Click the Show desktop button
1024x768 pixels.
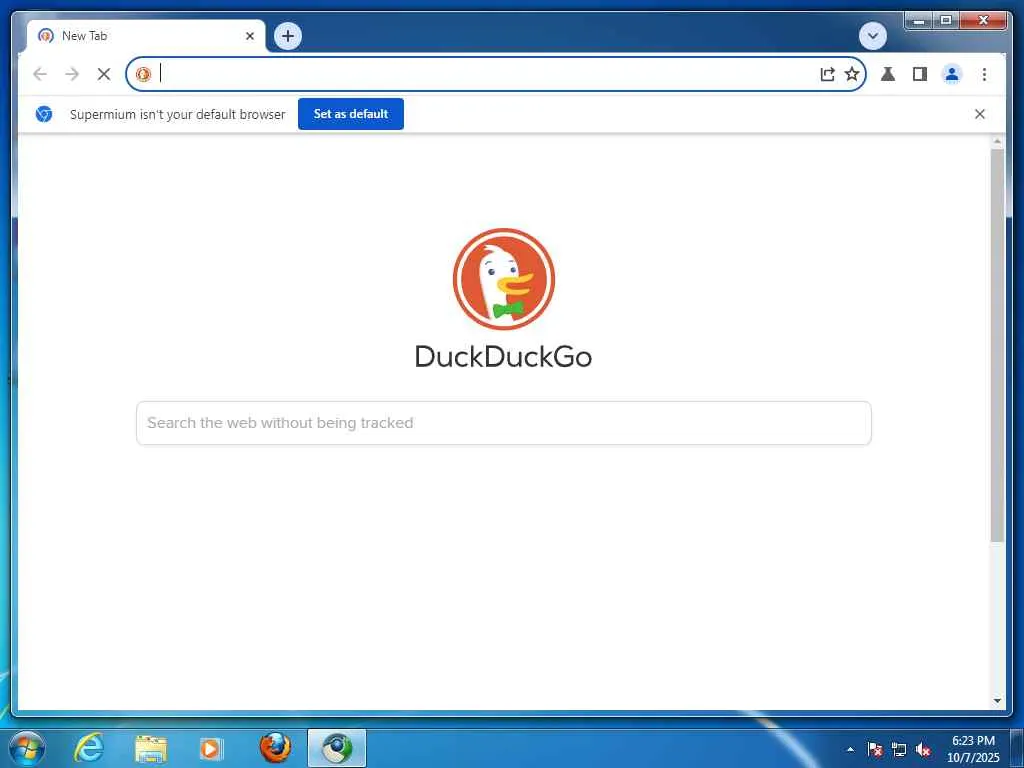coord(1017,749)
